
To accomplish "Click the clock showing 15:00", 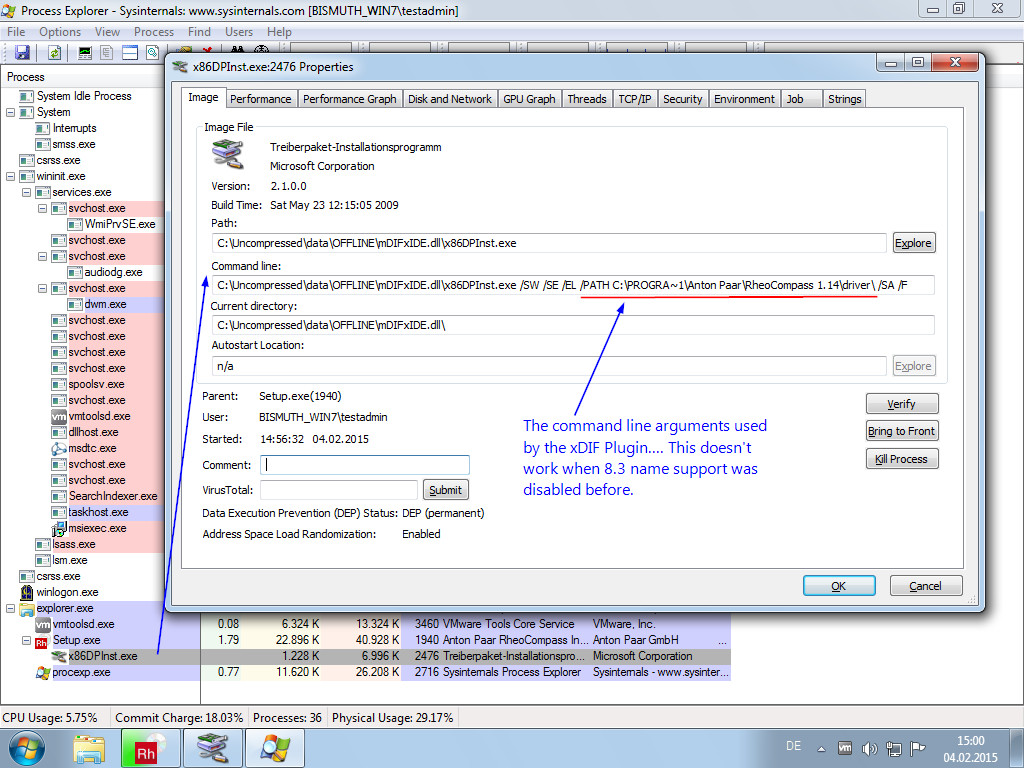I will click(x=970, y=741).
